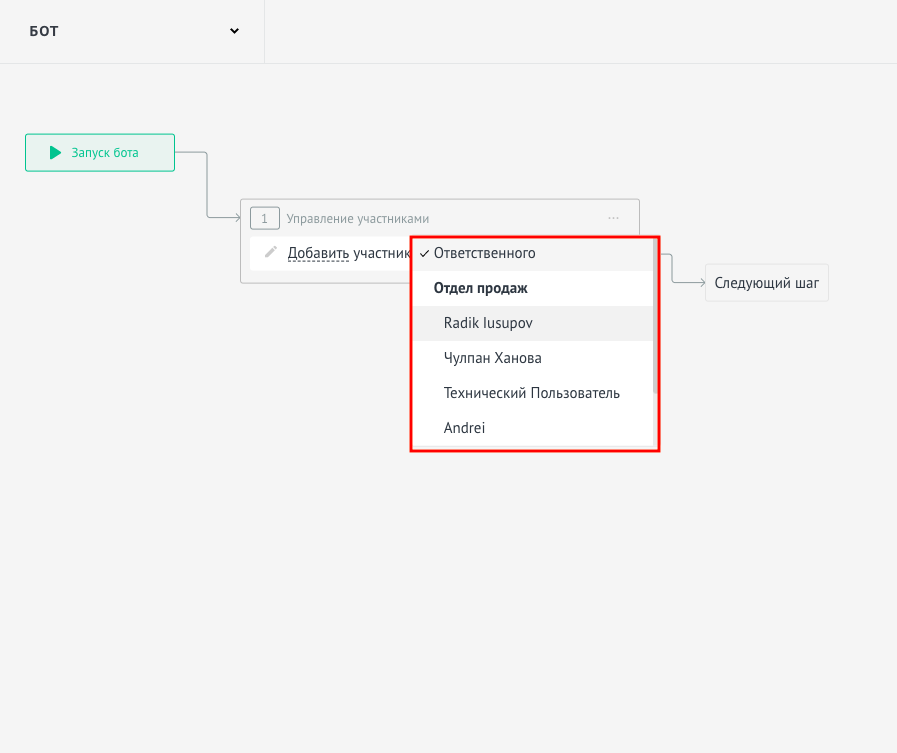The height and width of the screenshot is (753, 897).
Task: Click the checkmark next to Ответственного
Action: (424, 253)
